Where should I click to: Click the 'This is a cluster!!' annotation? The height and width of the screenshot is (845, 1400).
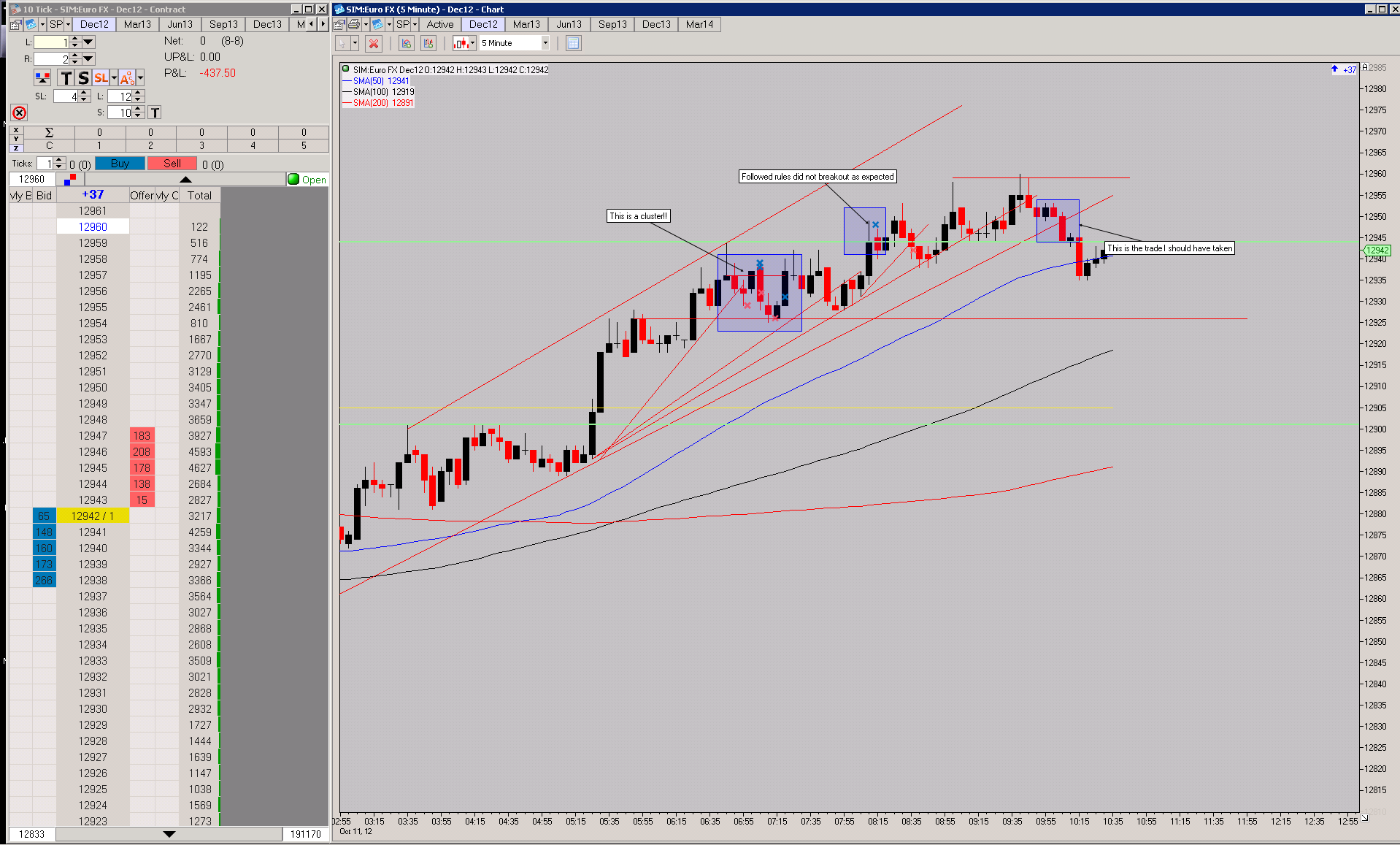coord(639,216)
